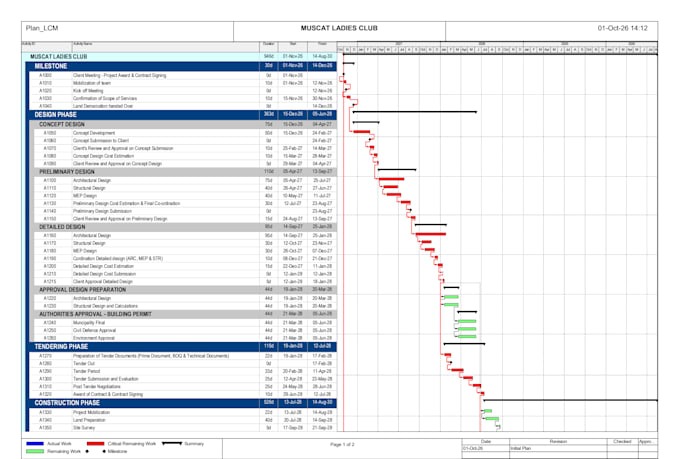Select activity ID A1120 MEP Design
This screenshot has height=459, width=680.
(x=185, y=196)
